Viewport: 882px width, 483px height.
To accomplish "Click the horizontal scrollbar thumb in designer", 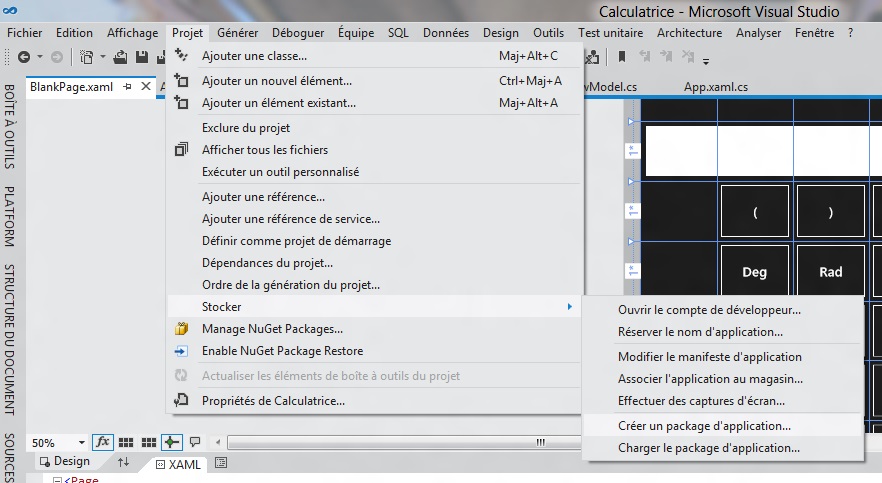I will (x=405, y=443).
